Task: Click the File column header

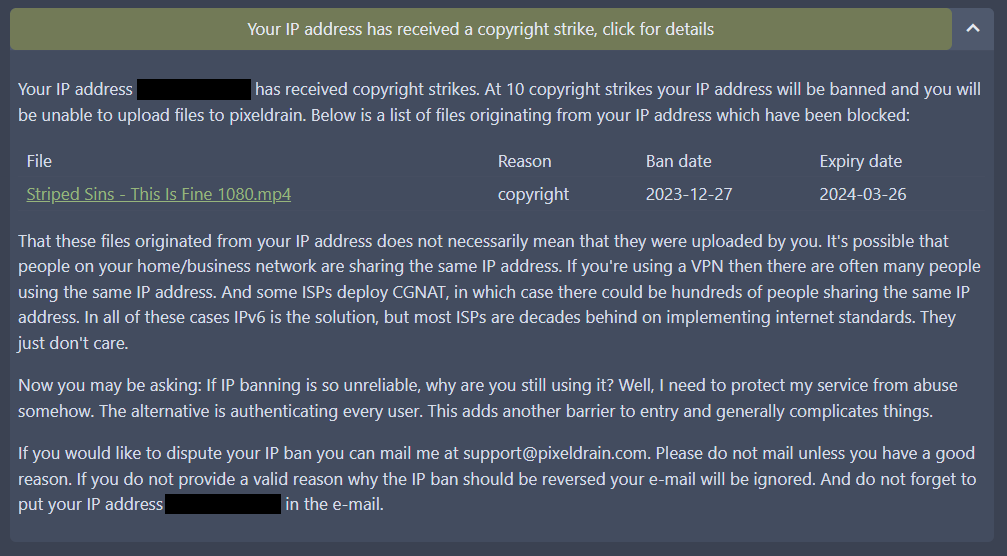Action: (x=39, y=161)
